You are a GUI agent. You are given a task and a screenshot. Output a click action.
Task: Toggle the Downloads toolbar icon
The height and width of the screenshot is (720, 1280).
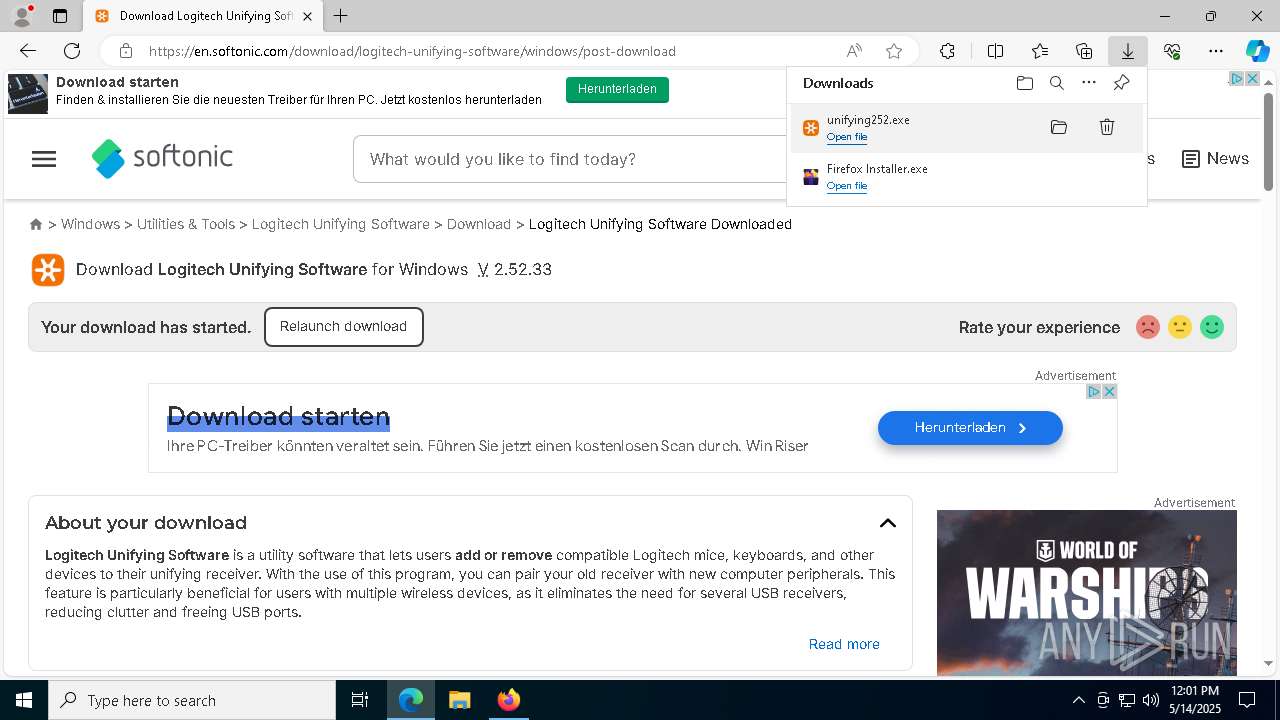click(1127, 51)
